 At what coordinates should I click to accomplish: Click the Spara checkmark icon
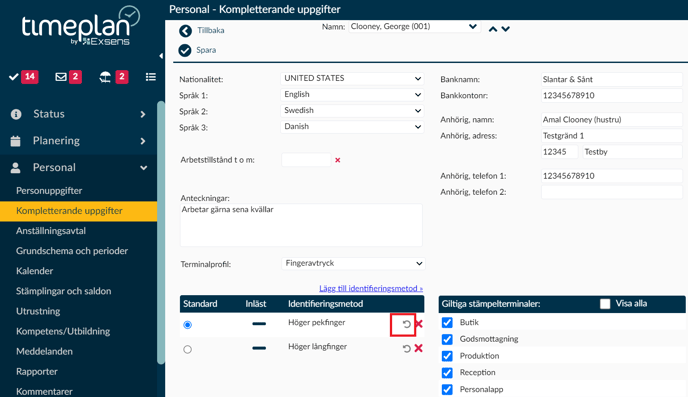185,50
